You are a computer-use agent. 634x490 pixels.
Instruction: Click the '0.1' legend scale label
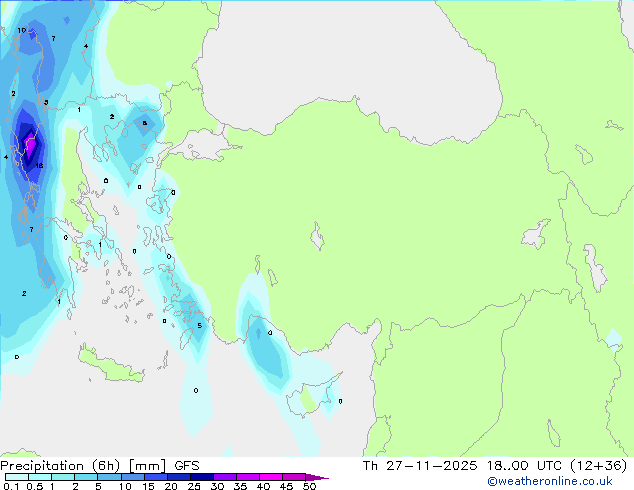coord(11,486)
